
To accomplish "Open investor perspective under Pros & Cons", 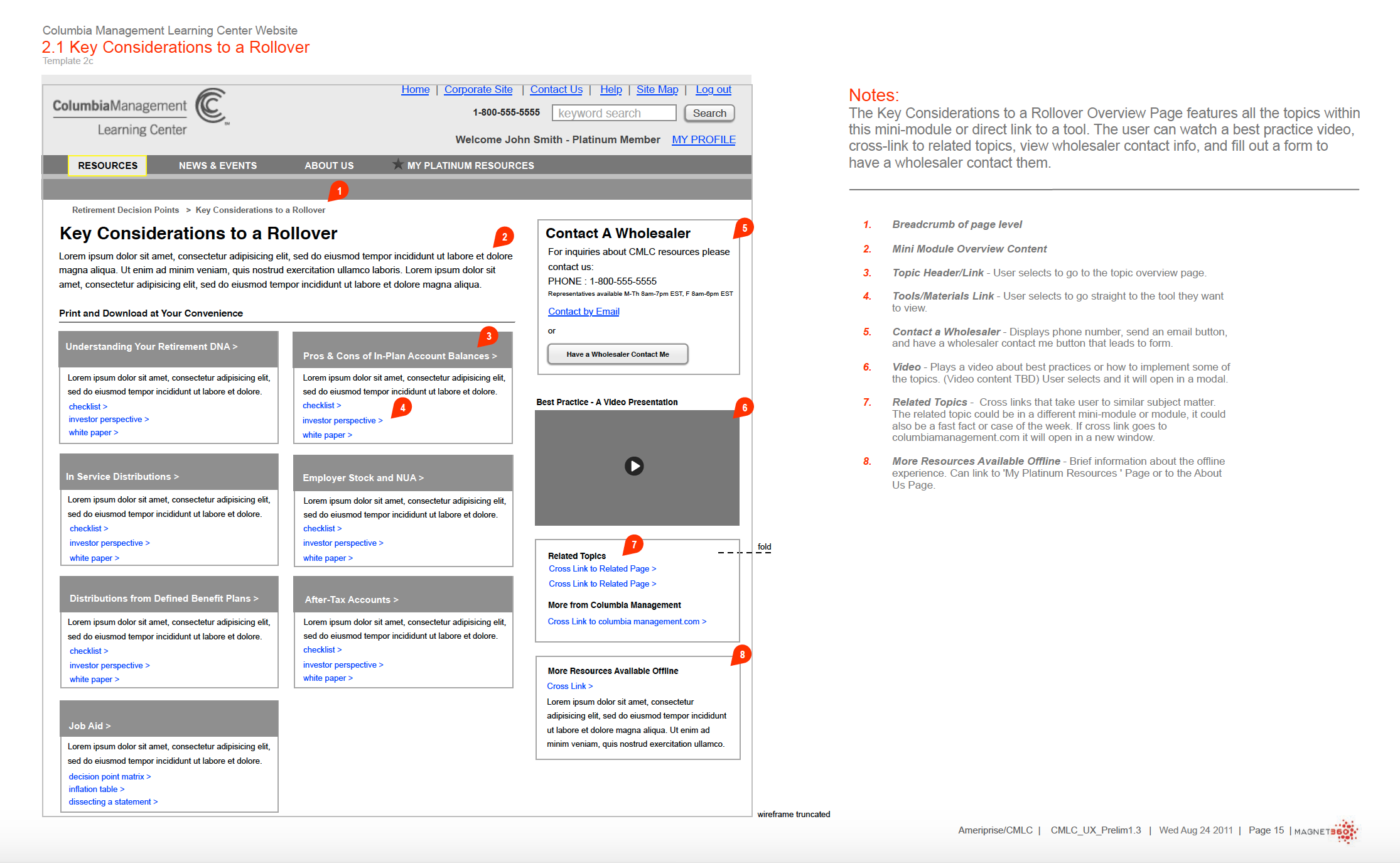I will point(343,420).
